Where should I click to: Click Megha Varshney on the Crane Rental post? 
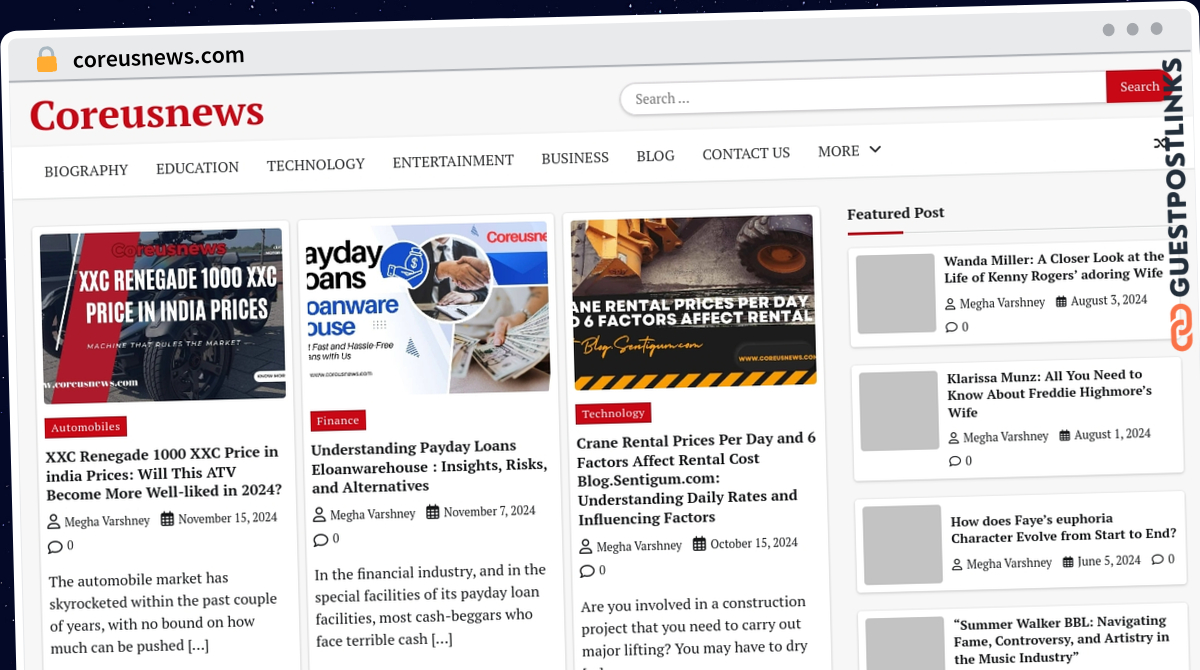[x=639, y=546]
